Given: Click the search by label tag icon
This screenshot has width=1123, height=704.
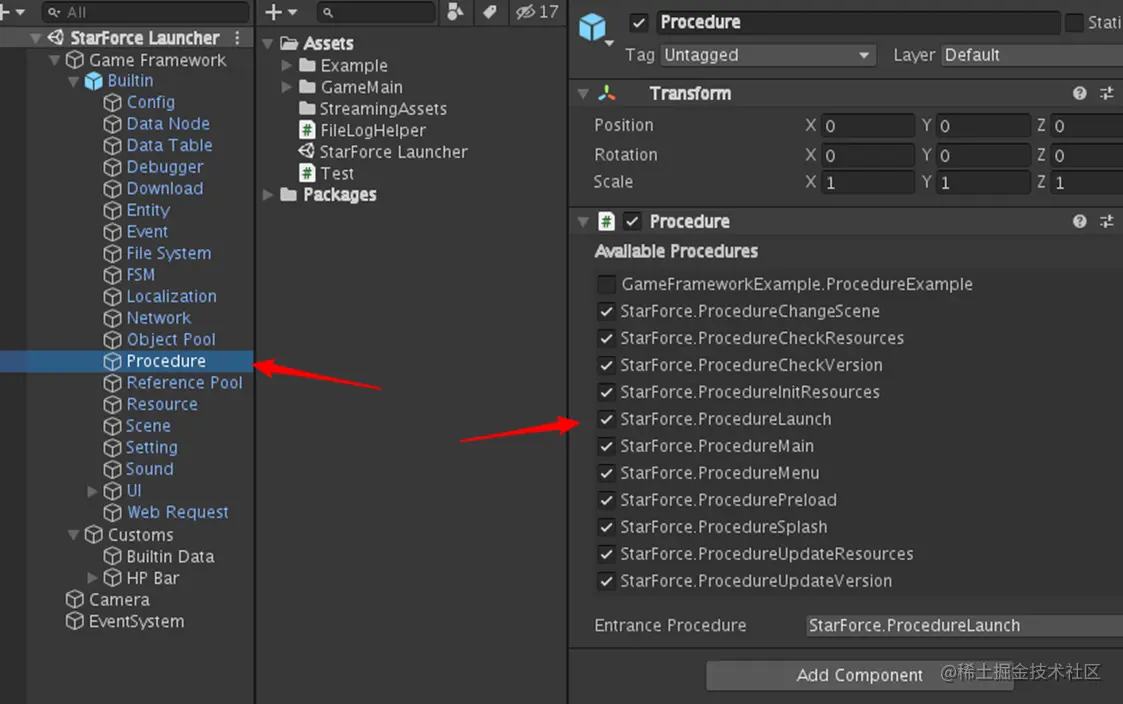Looking at the screenshot, I should pyautogui.click(x=490, y=11).
